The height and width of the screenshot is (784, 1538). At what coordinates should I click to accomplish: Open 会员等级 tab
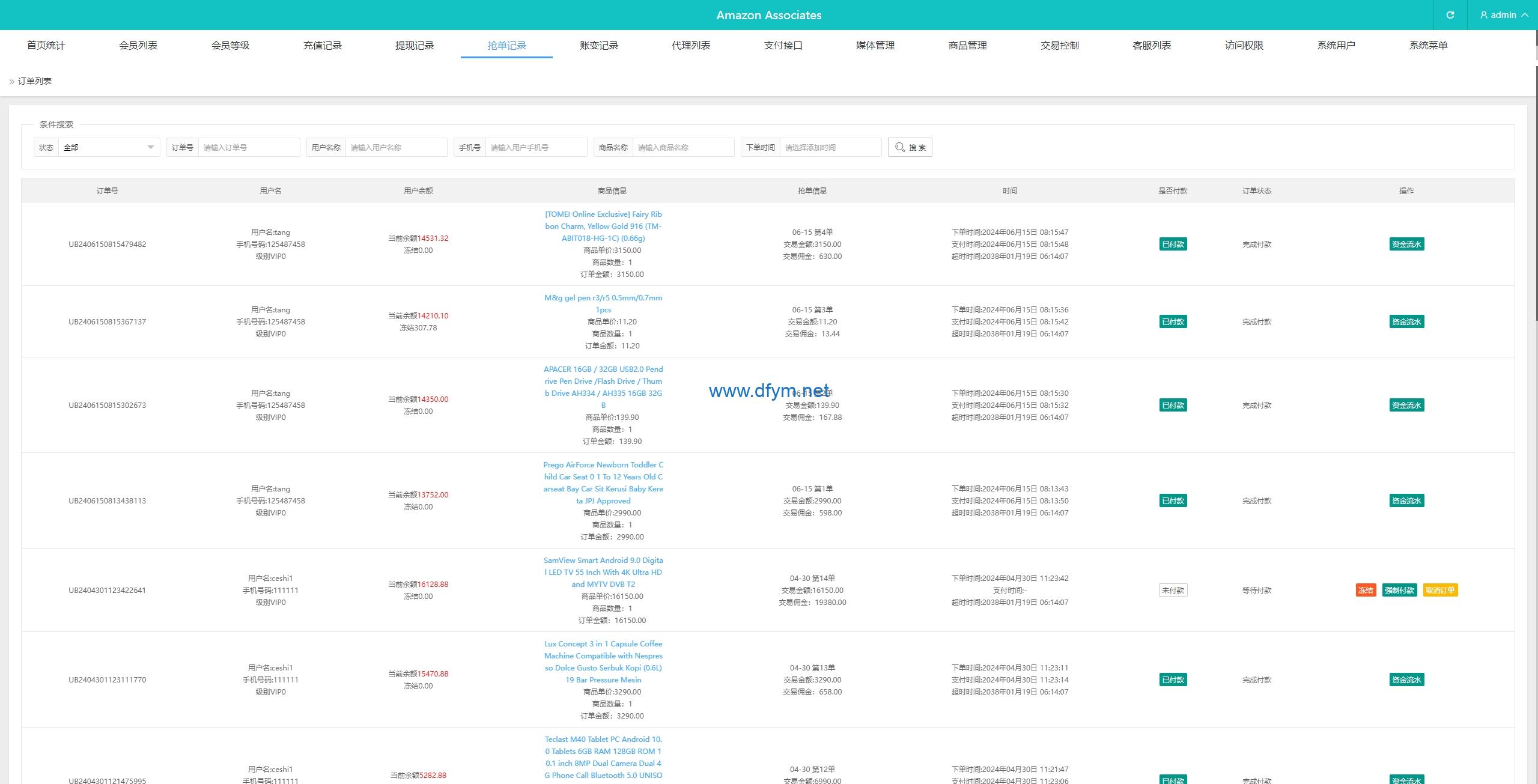[230, 45]
